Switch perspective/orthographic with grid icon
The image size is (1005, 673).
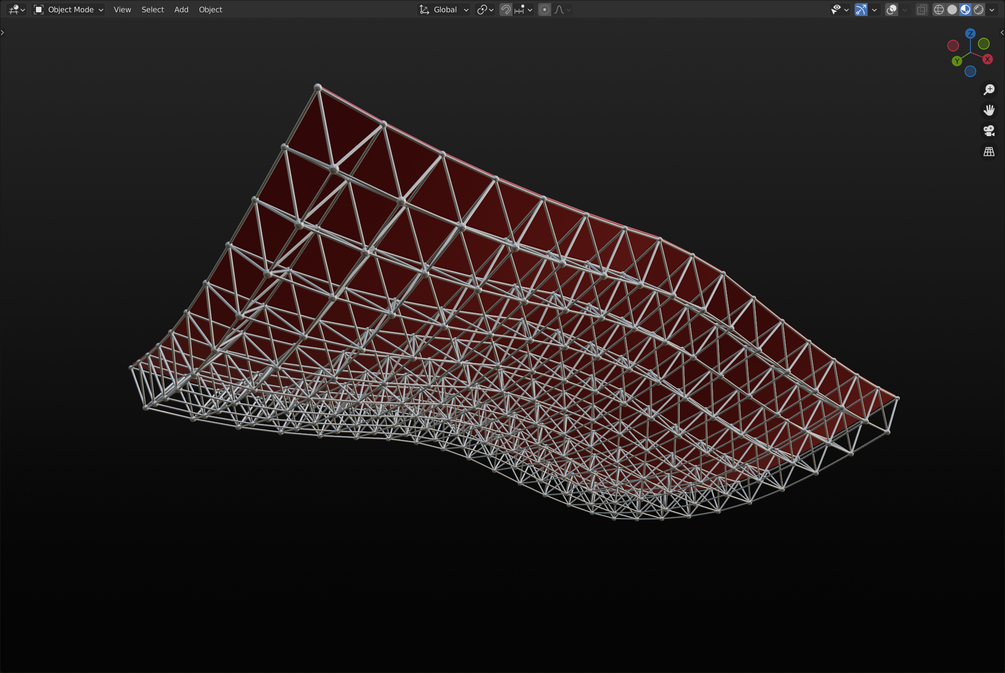(989, 151)
